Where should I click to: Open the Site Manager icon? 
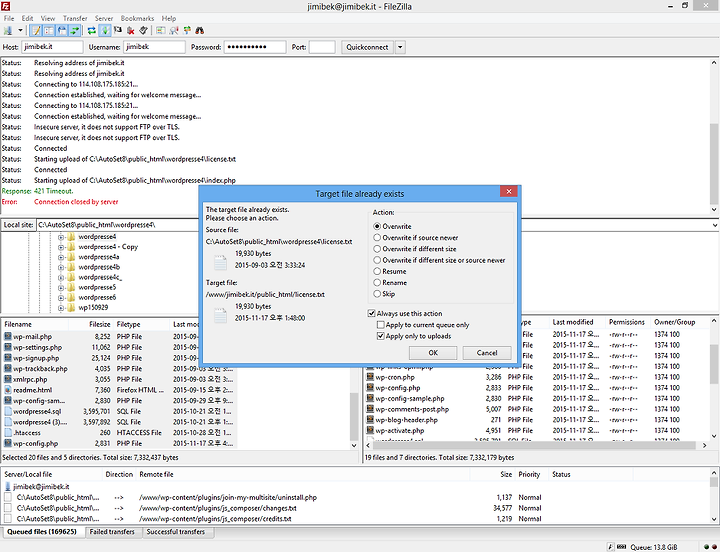(8, 31)
